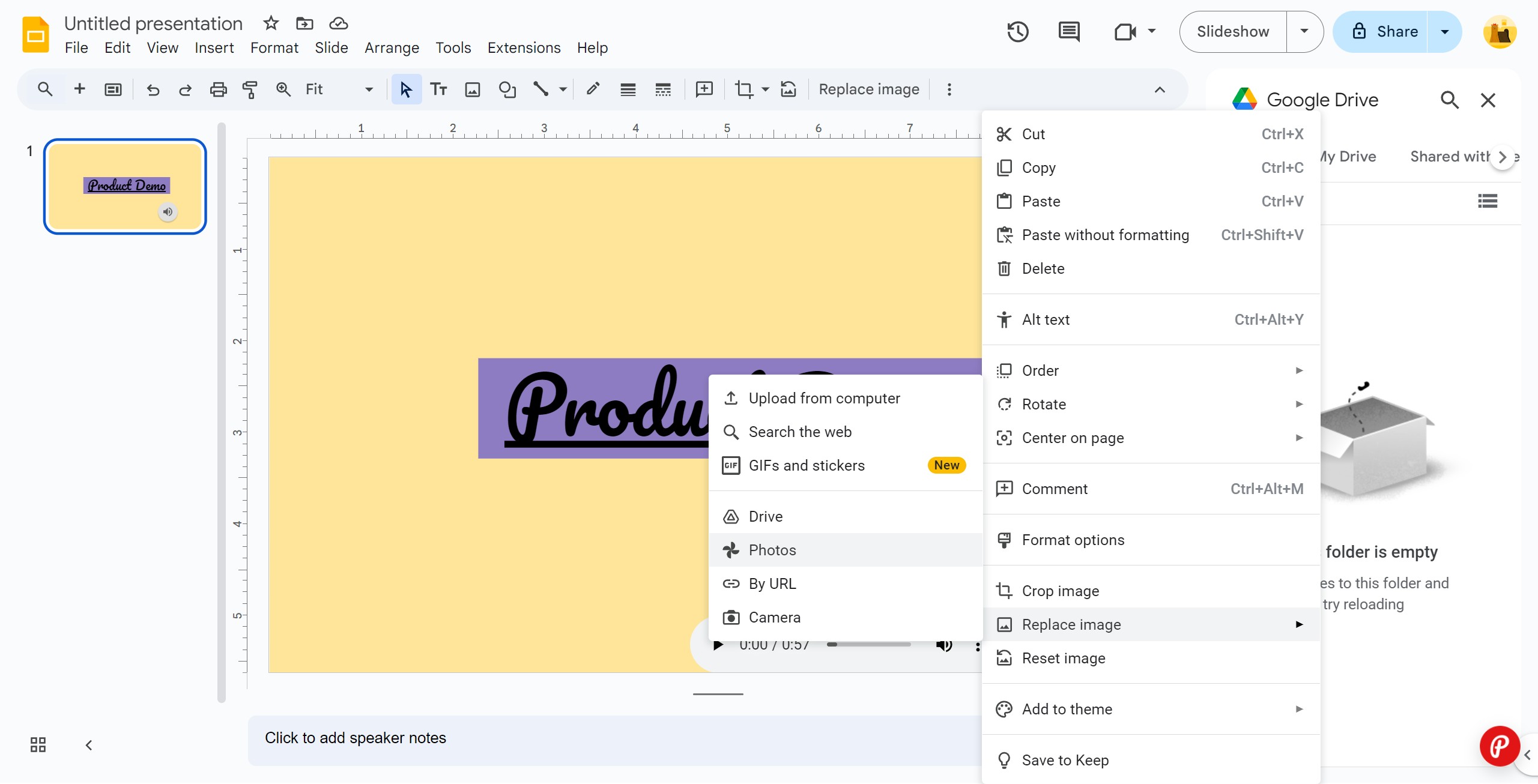This screenshot has width=1538, height=784.
Task: Select the slide 1 thumbnail
Action: [x=125, y=187]
